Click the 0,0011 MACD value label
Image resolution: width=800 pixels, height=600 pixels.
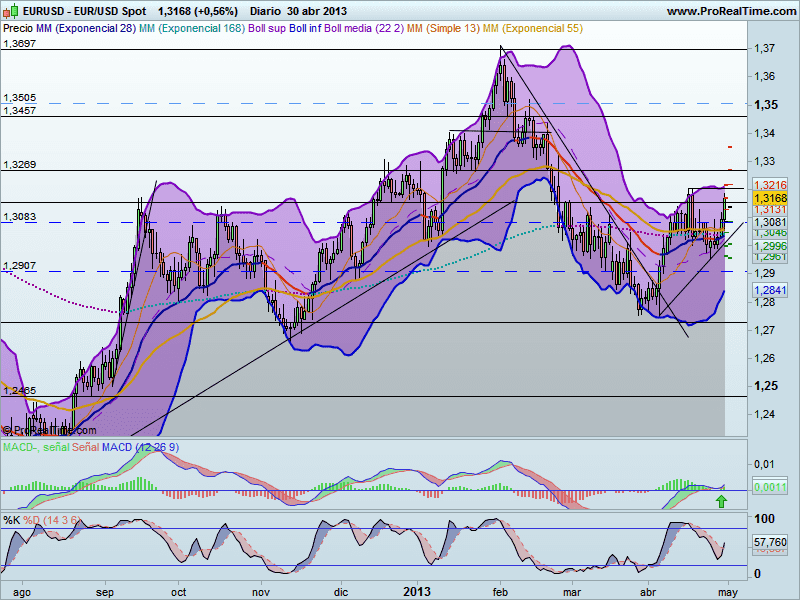768,487
